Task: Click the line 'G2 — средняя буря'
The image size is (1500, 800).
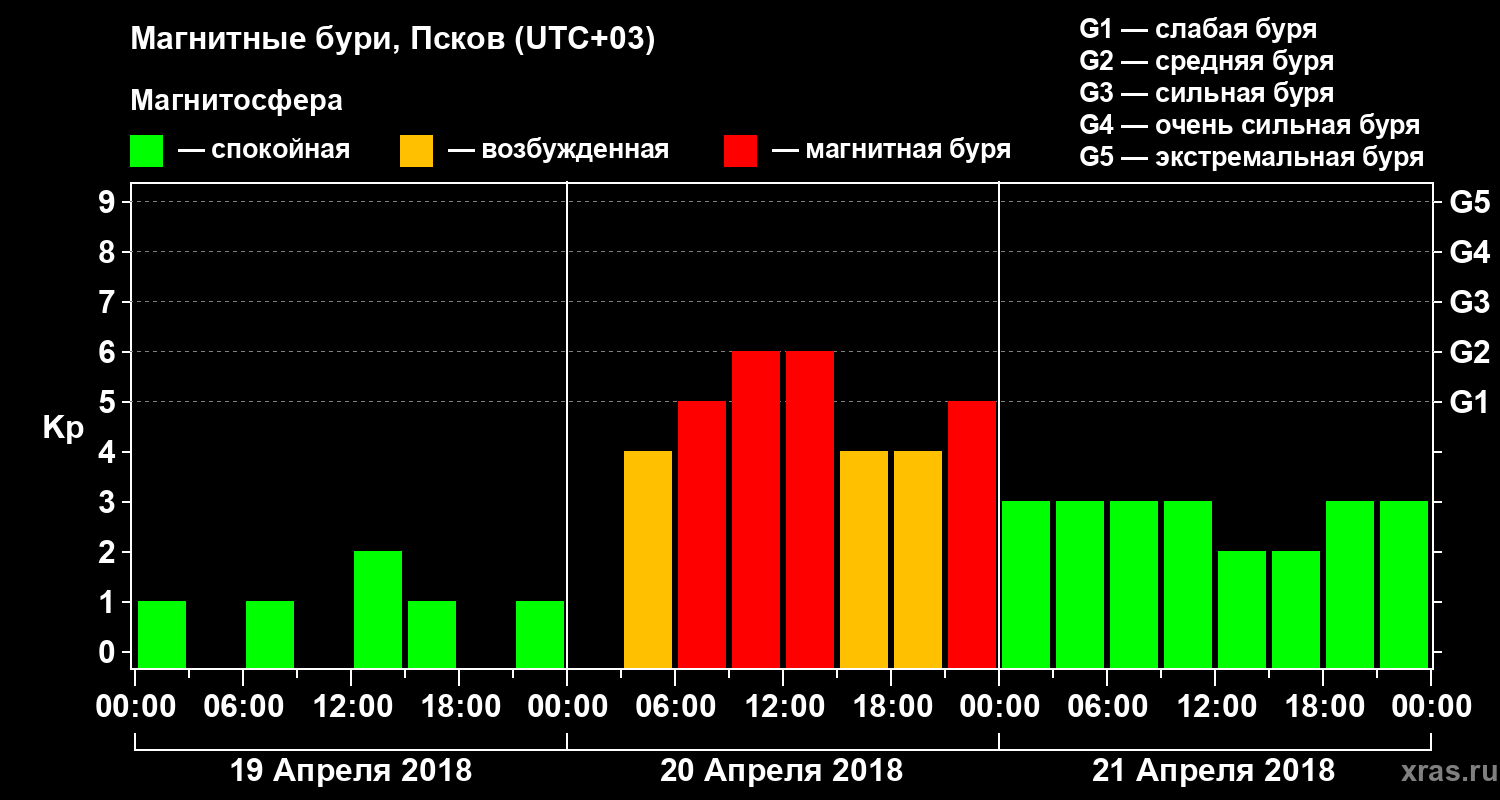Action: pyautogui.click(x=1207, y=61)
